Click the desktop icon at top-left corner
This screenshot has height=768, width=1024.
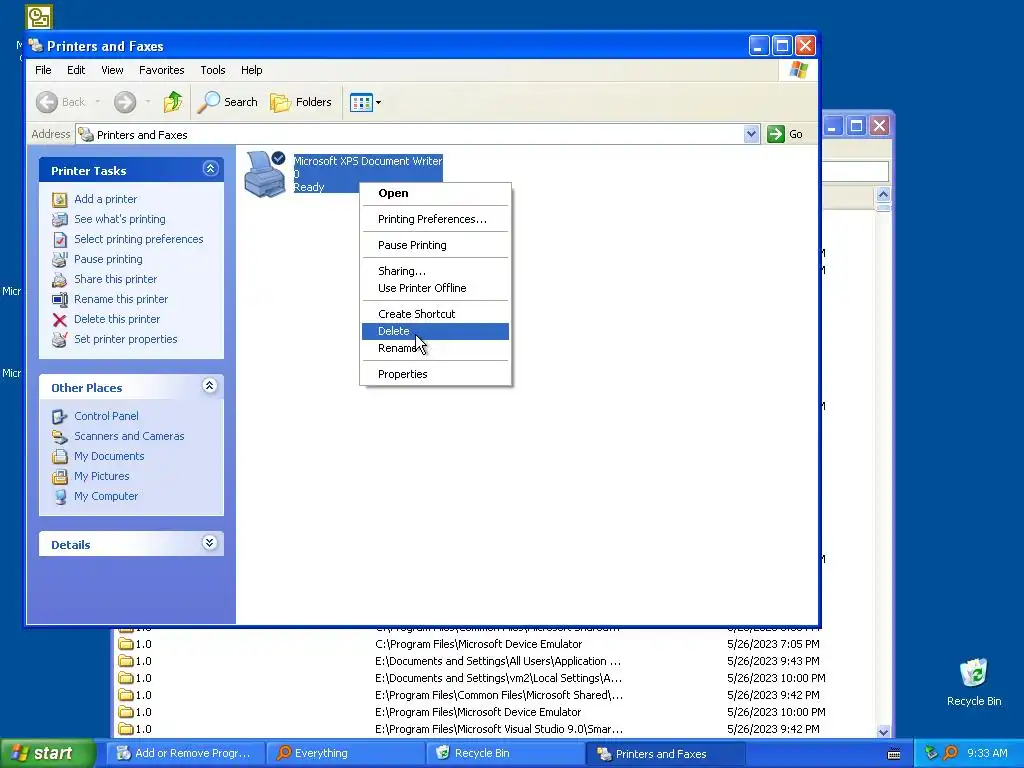coord(39,17)
